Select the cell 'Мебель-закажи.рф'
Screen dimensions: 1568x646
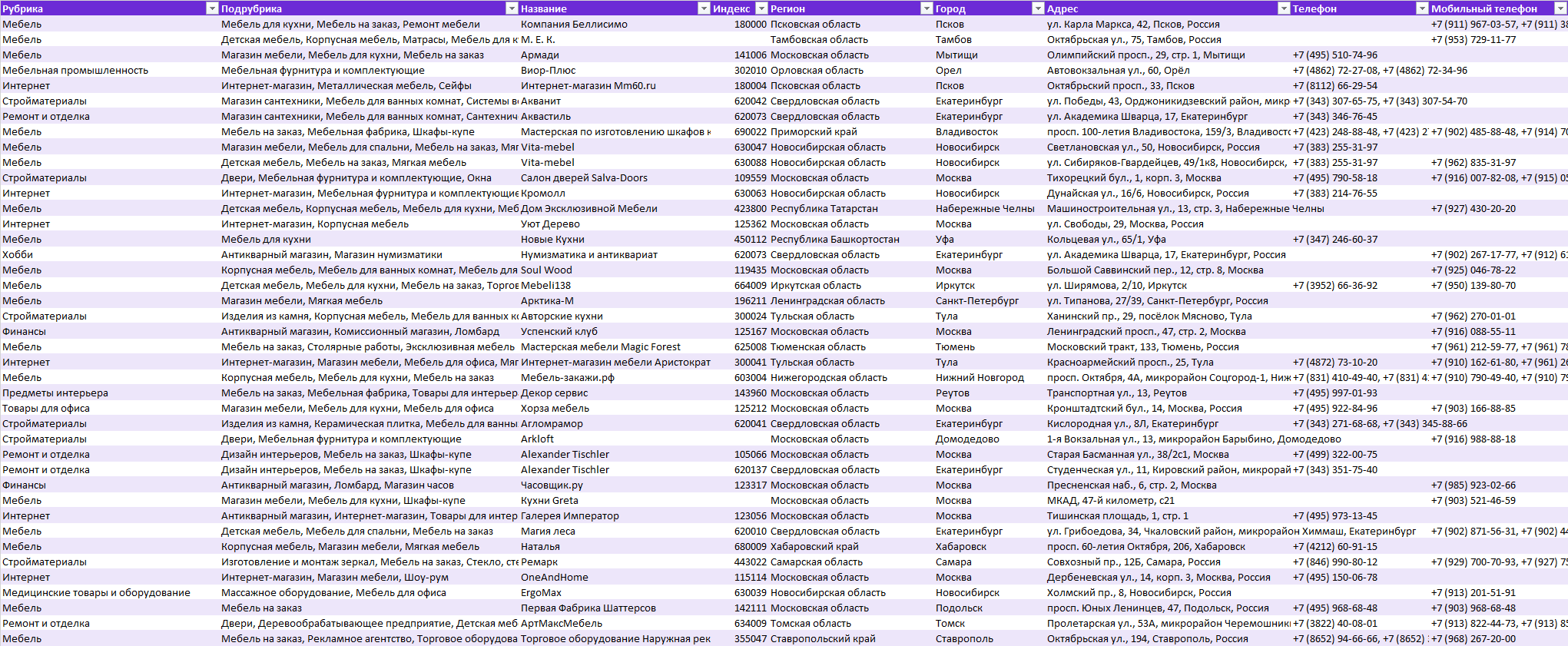[x=615, y=377]
